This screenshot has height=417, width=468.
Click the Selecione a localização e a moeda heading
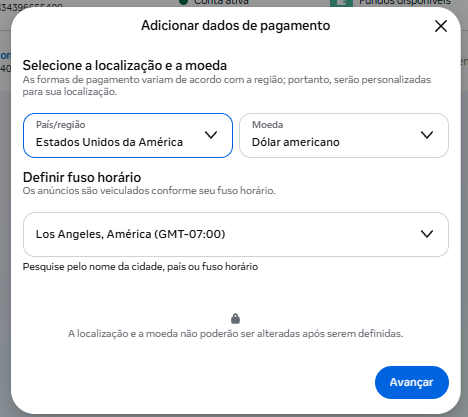point(125,65)
